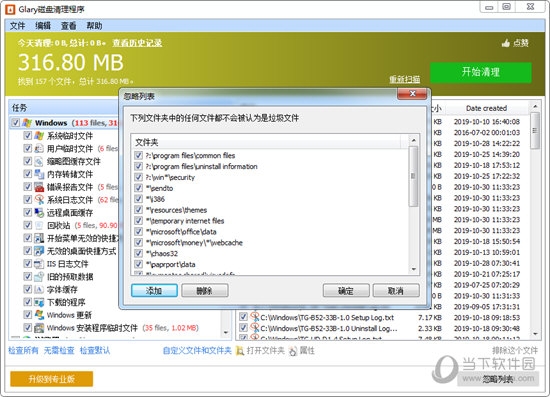Image resolution: width=550 pixels, height=397 pixels.
Task: Click the 无效的桌面快捷方式 icon
Action: pos(39,251)
